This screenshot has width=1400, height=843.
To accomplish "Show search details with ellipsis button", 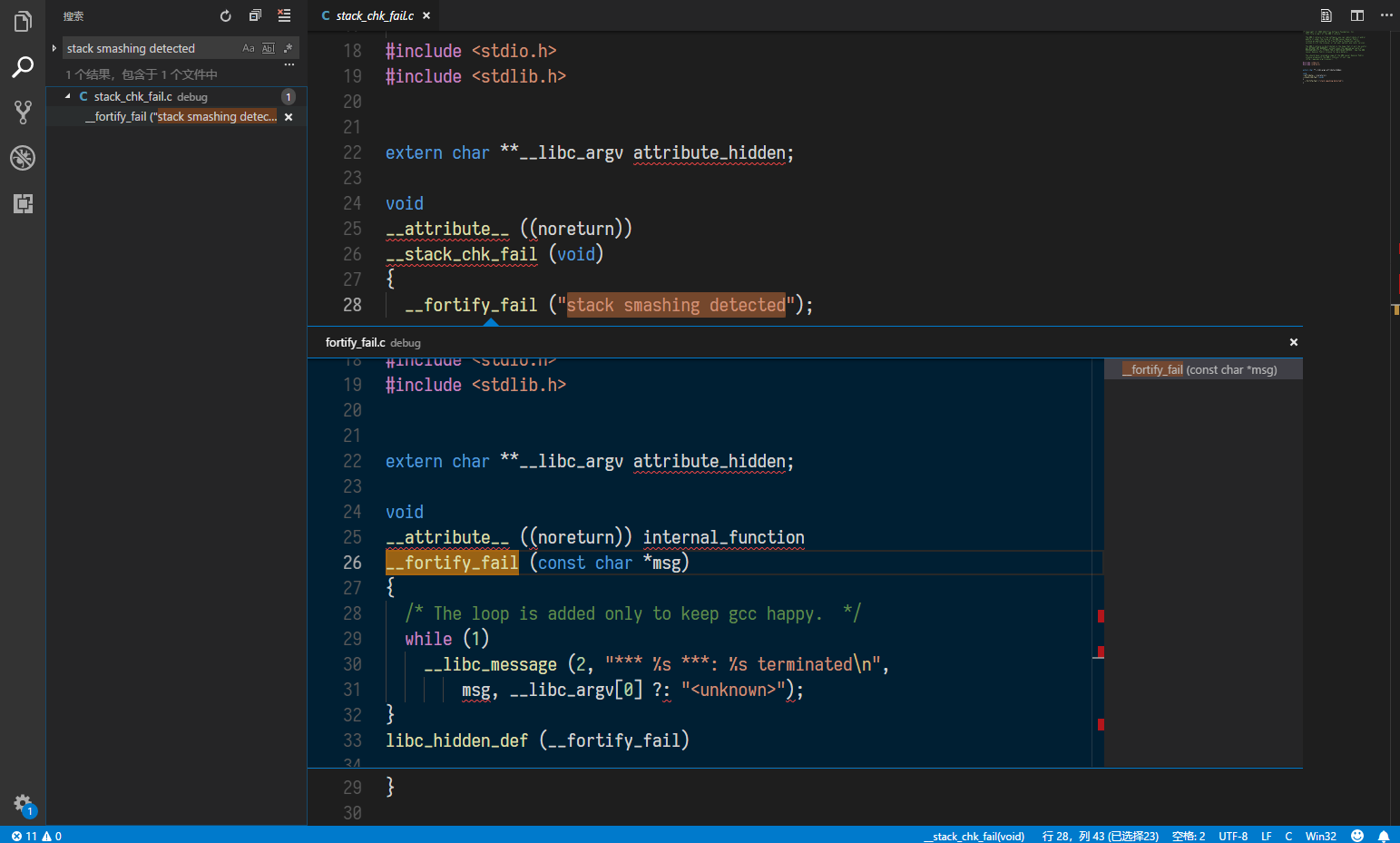I will (x=289, y=65).
